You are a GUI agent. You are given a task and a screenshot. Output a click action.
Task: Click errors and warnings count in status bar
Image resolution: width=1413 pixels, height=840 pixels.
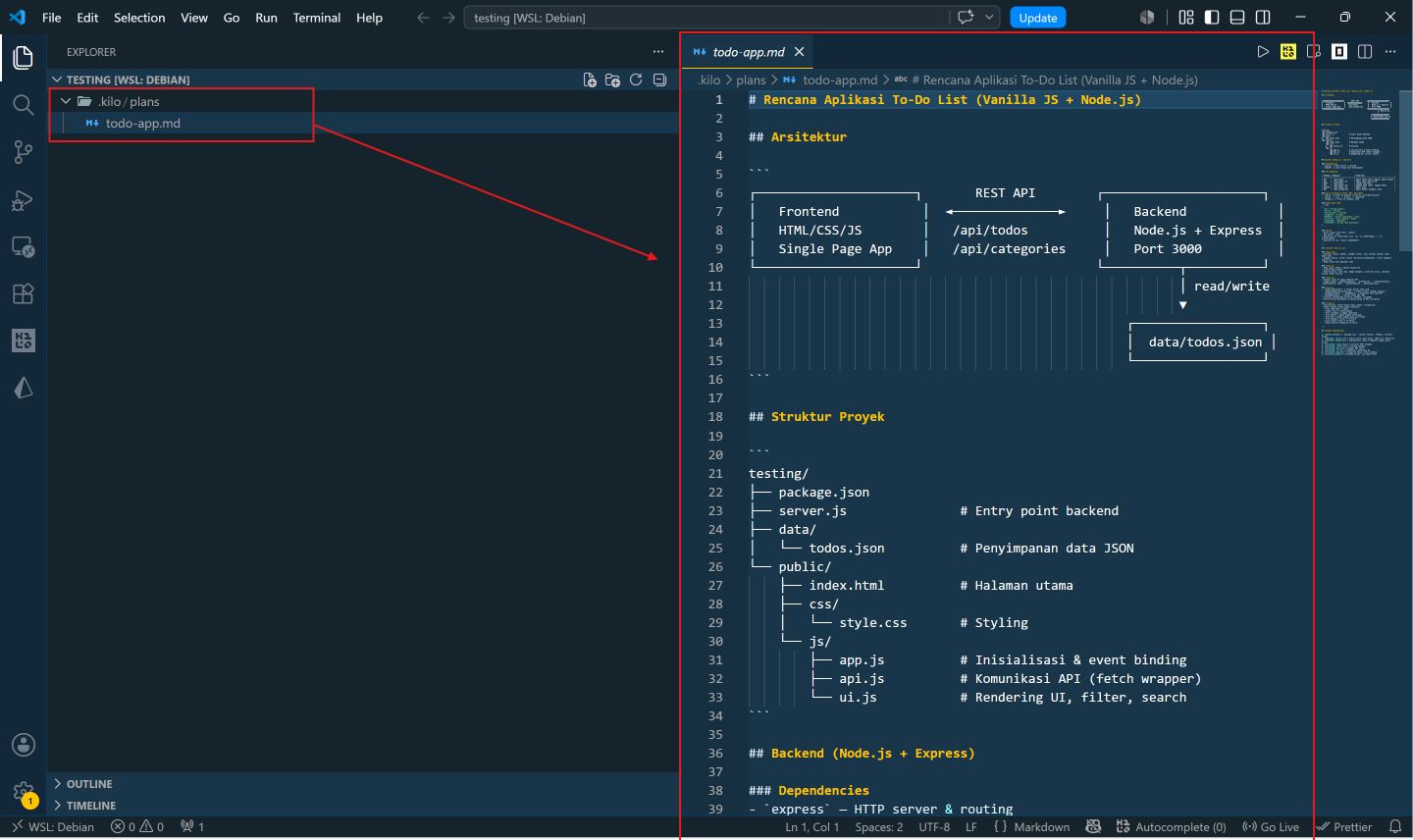click(x=137, y=827)
